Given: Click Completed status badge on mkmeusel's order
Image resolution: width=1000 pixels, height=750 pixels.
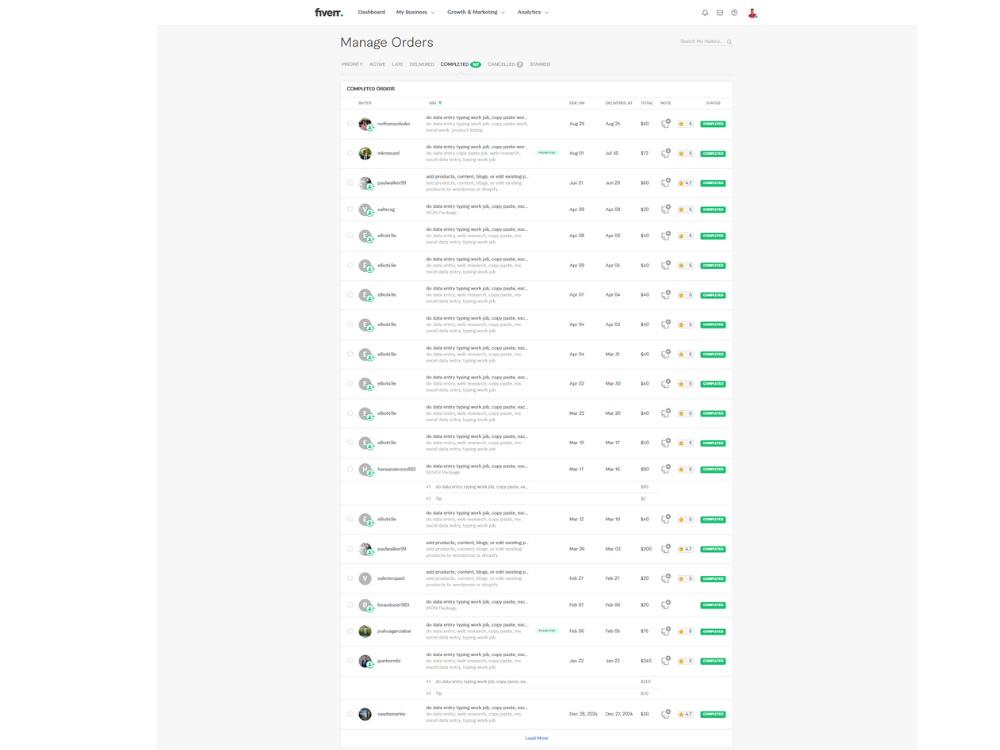Looking at the screenshot, I should tap(712, 154).
